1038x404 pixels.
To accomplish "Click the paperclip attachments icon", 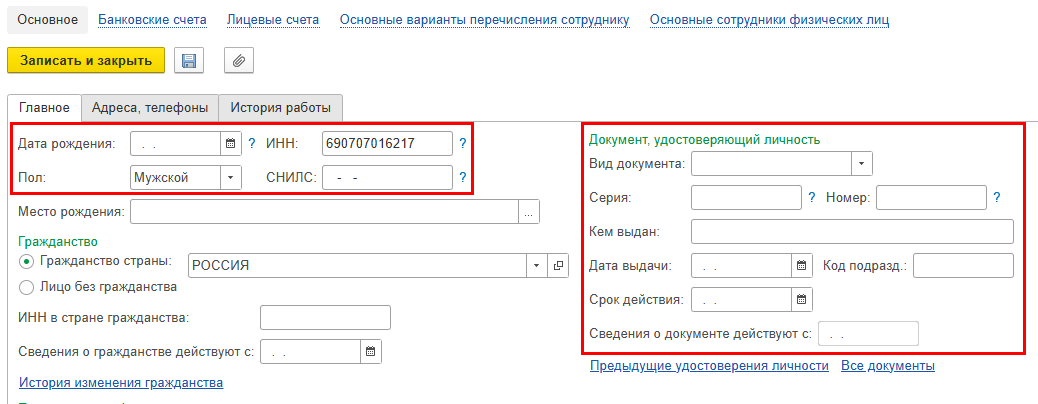I will click(238, 61).
